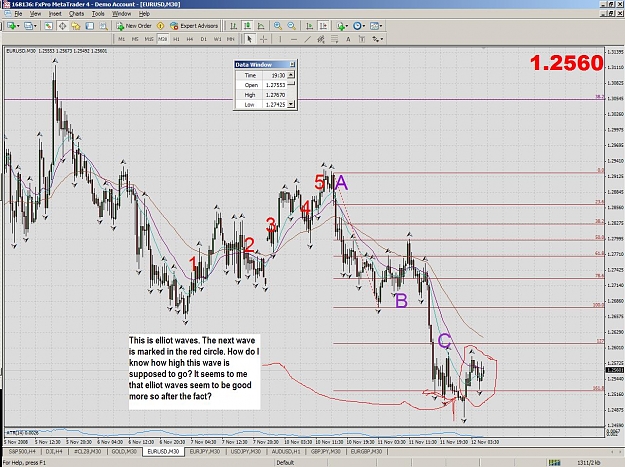This screenshot has width=625, height=467.
Task: Toggle the Expert Advisors button
Action: (194, 26)
